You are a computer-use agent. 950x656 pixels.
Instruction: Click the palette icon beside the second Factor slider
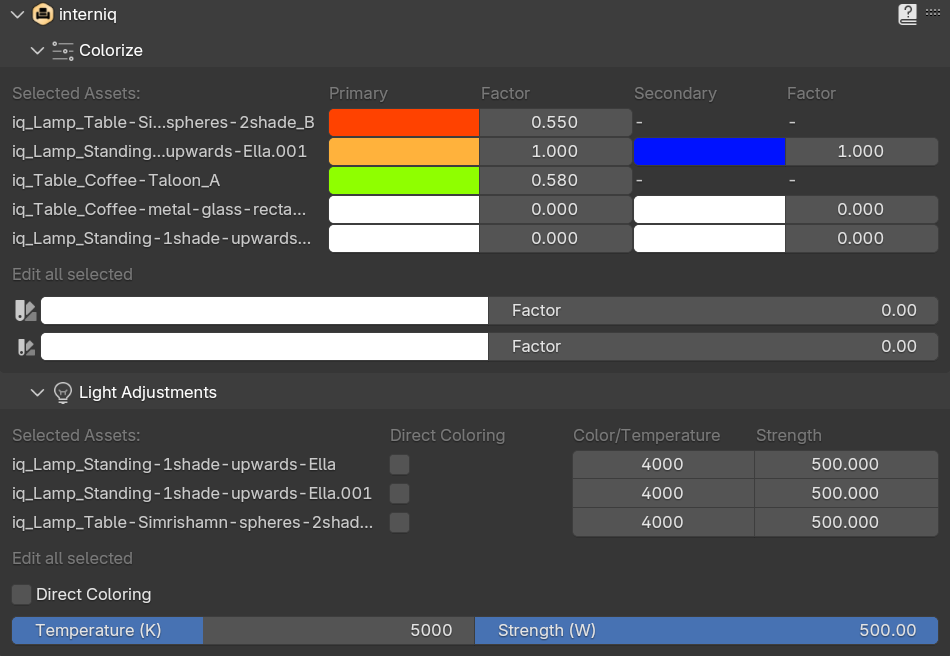click(24, 346)
